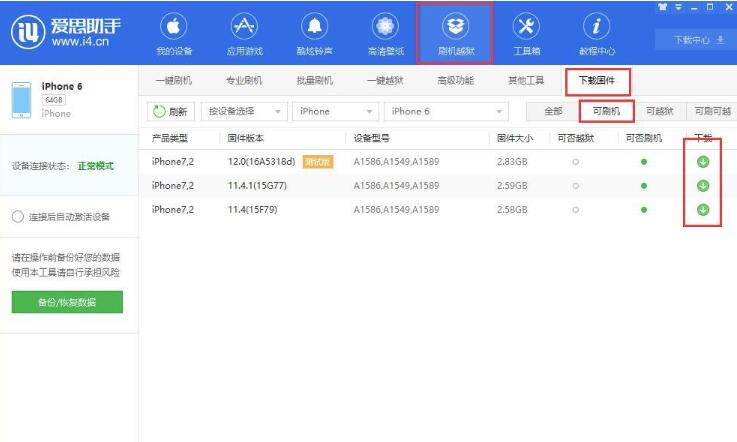737x442 pixels.
Task: Switch to 下载固件 tab
Action: (x=597, y=81)
